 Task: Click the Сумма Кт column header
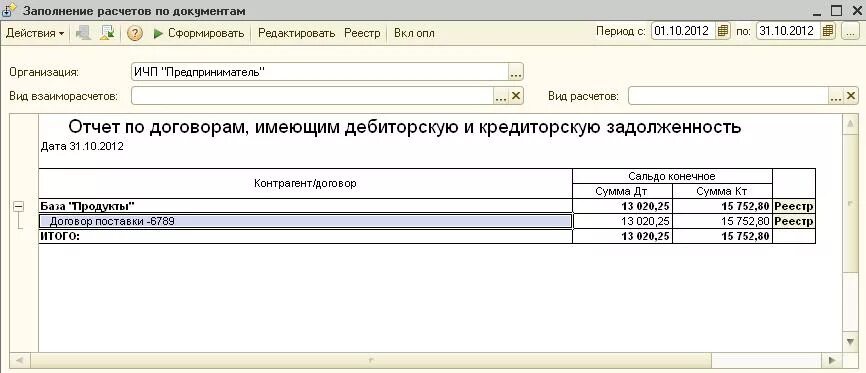722,191
